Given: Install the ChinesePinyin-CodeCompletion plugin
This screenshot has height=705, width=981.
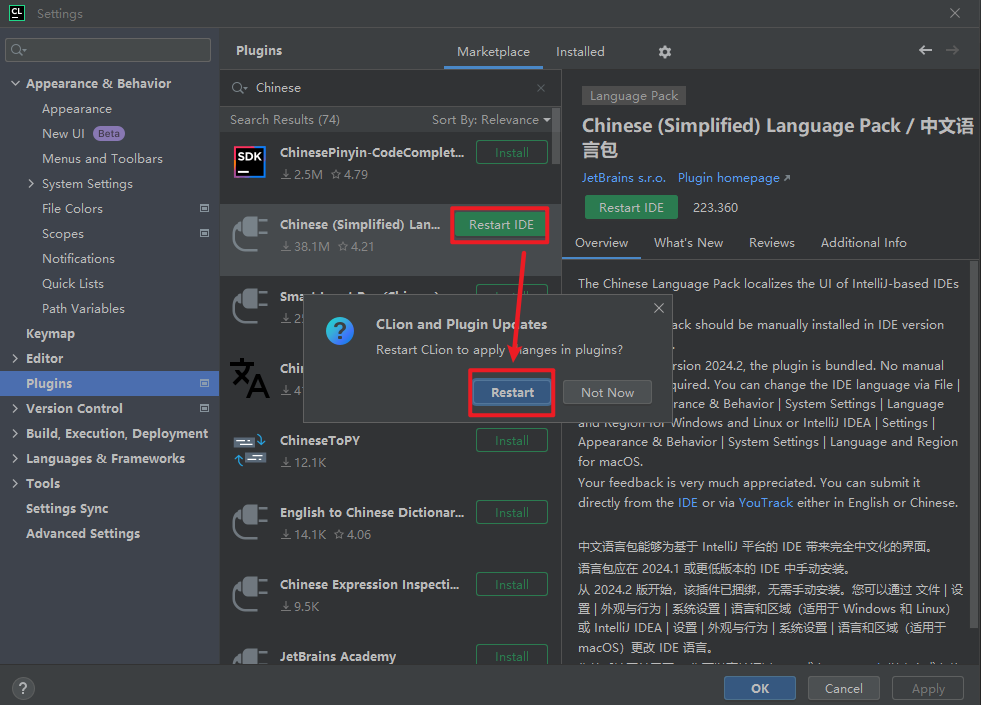Looking at the screenshot, I should [512, 153].
